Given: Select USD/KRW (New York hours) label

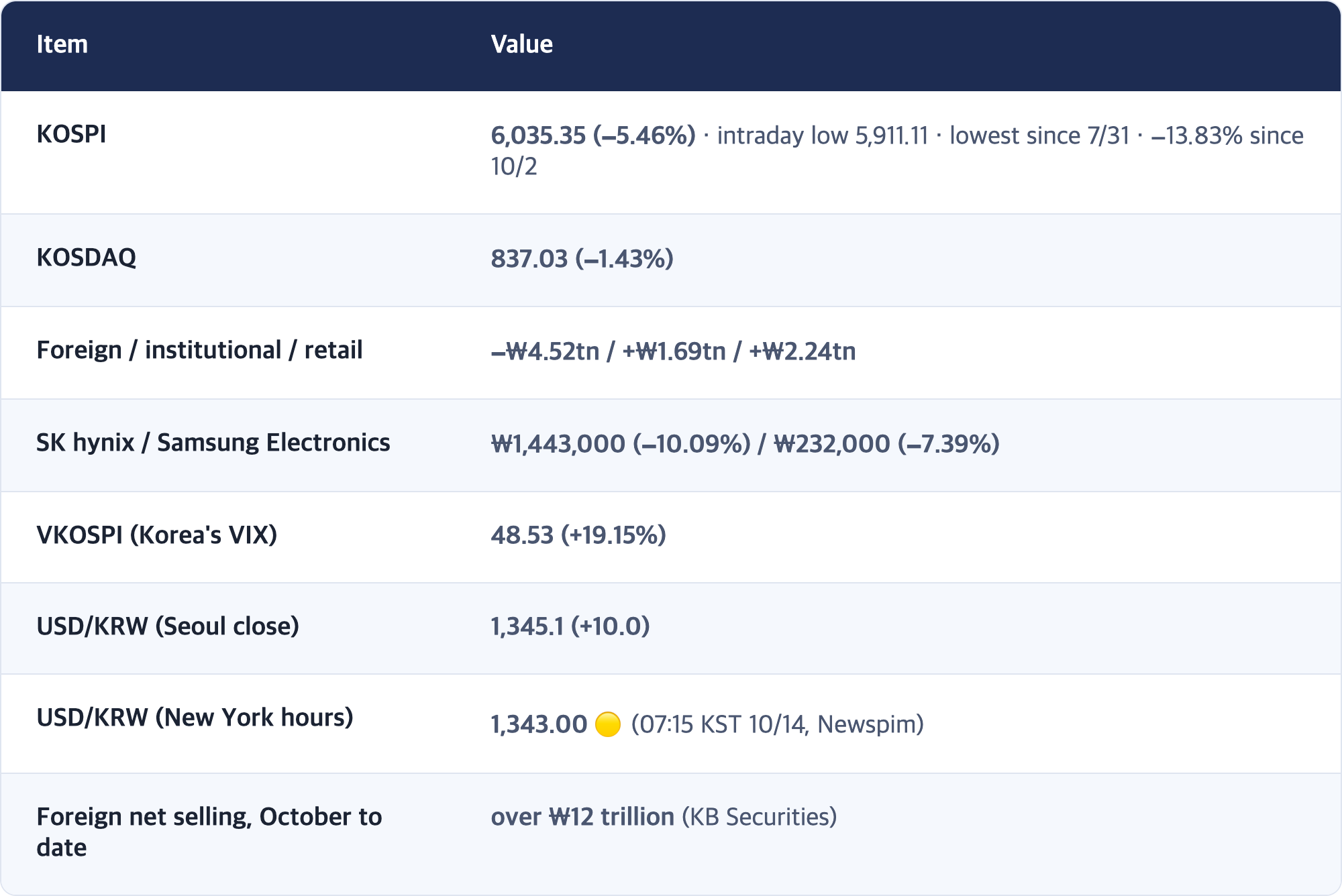Looking at the screenshot, I should pyautogui.click(x=195, y=718).
